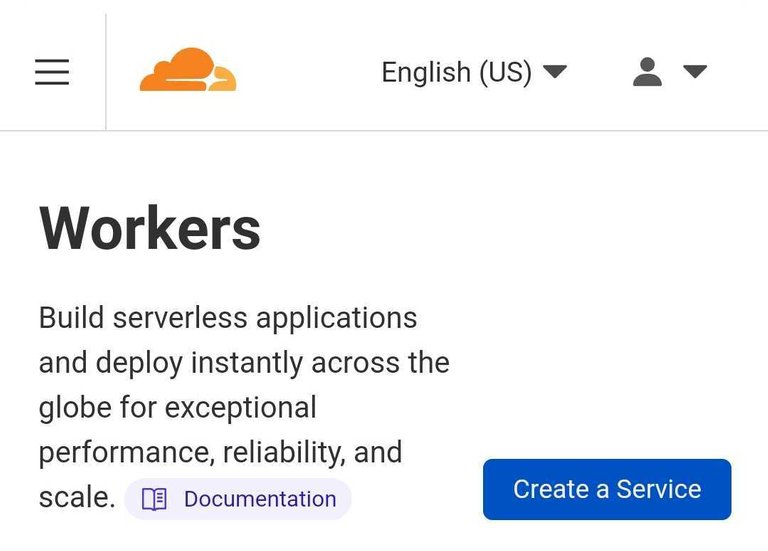Open the hamburger navigation menu

(x=52, y=72)
